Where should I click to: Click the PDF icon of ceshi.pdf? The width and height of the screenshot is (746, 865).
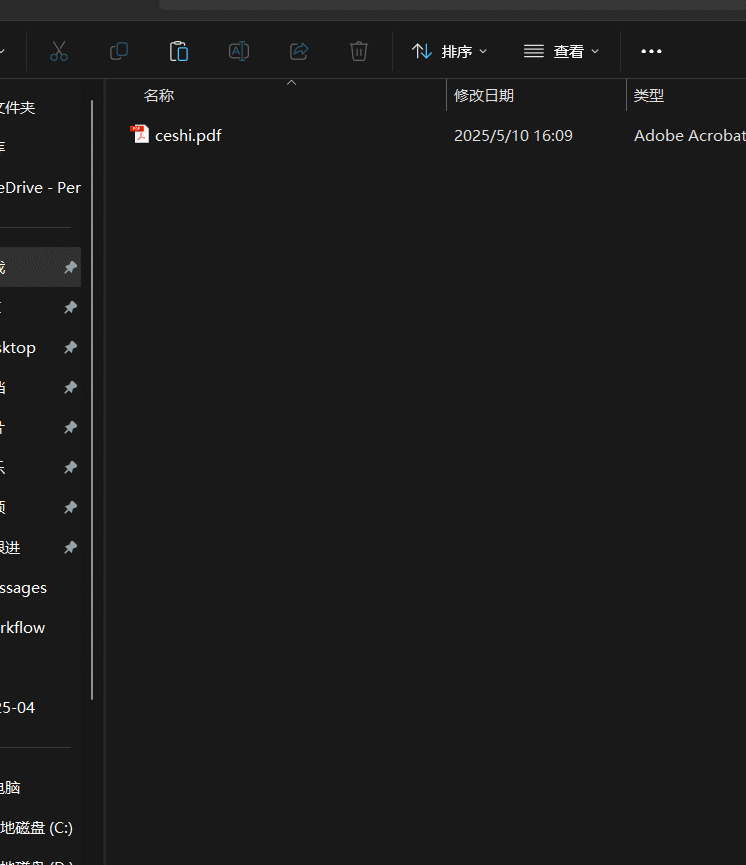[x=141, y=135]
